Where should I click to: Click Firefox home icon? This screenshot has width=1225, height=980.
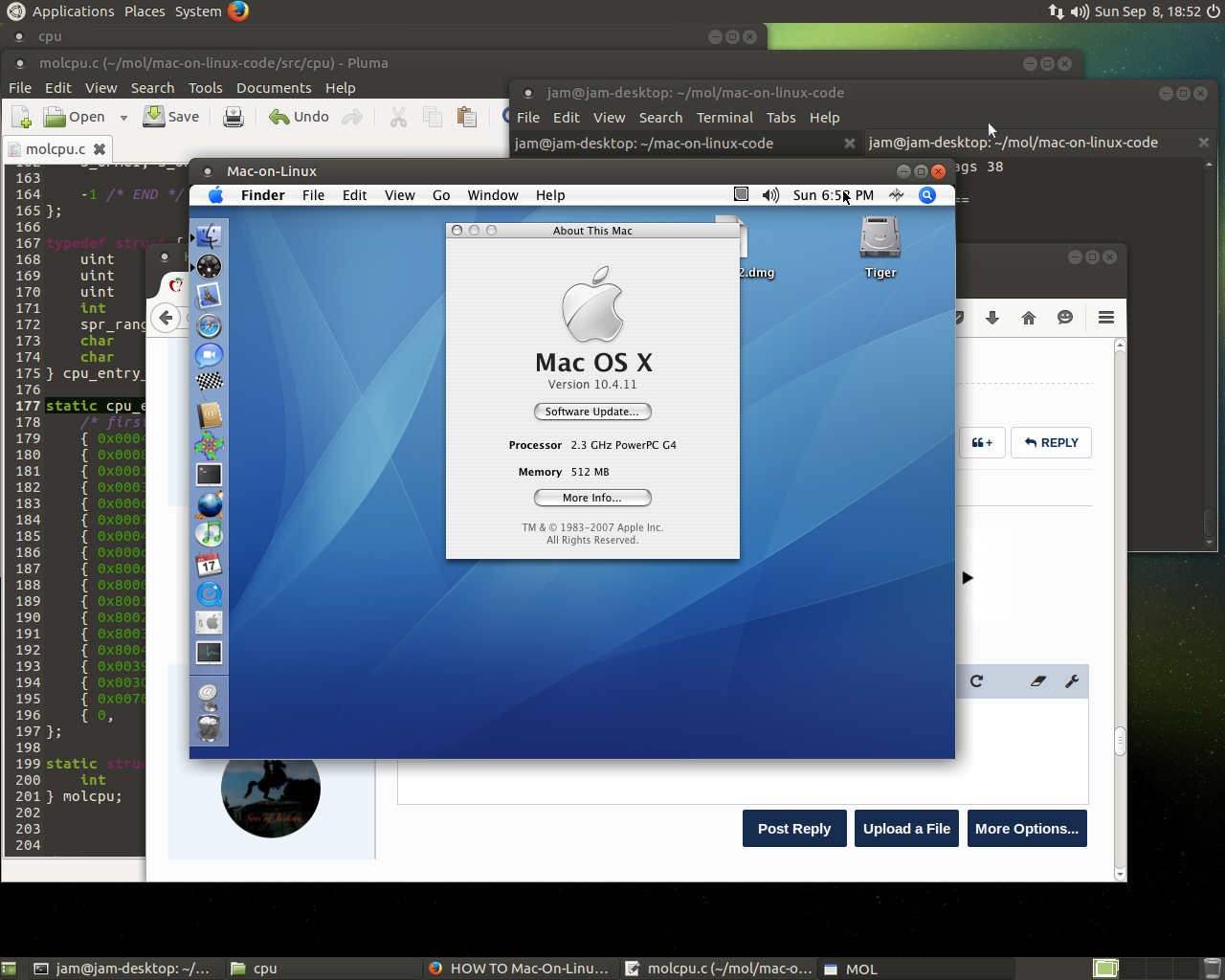[1029, 318]
